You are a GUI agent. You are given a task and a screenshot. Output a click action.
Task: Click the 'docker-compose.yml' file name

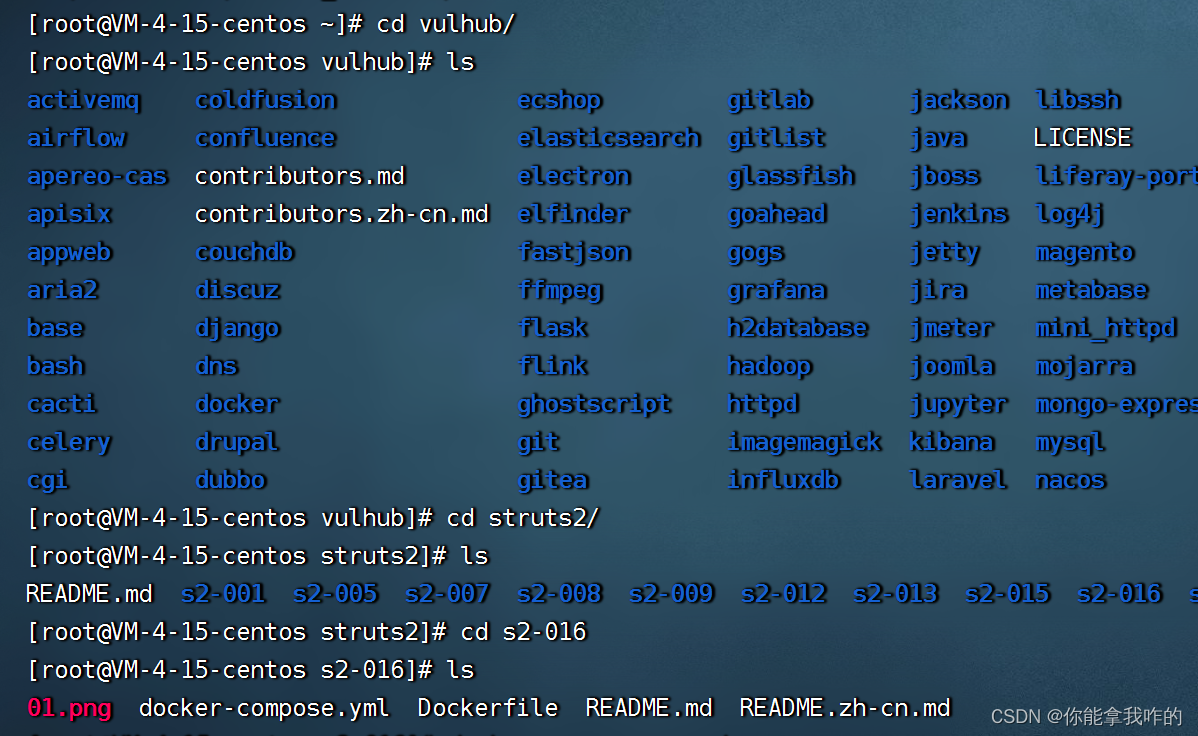pyautogui.click(x=264, y=708)
